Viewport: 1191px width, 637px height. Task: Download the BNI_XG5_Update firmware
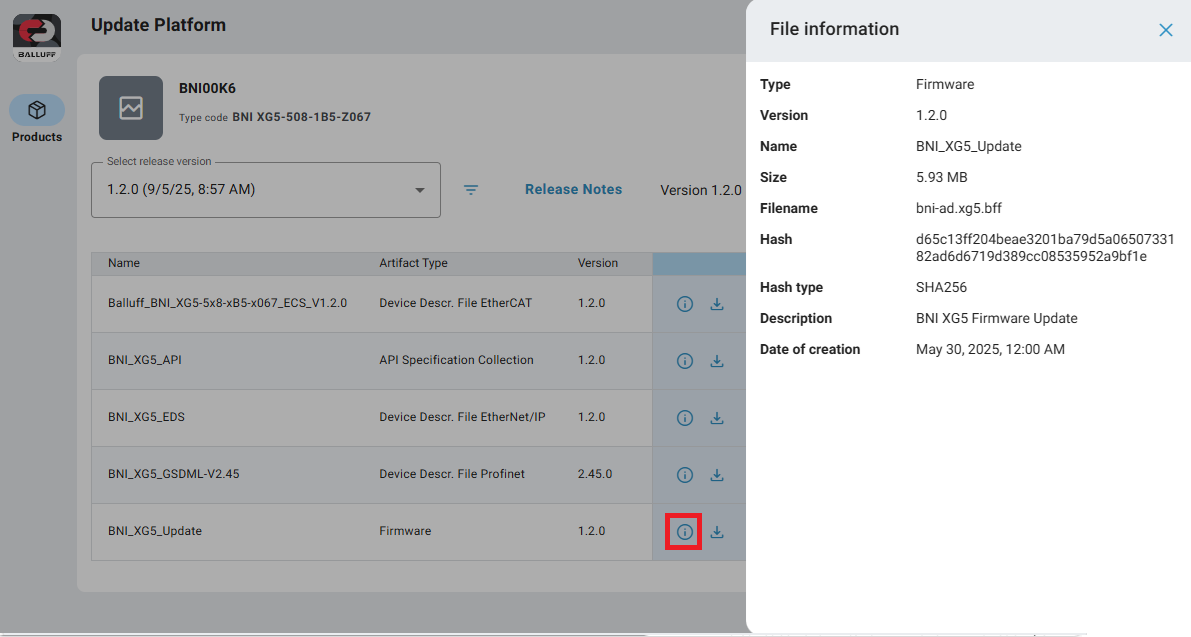coord(717,532)
